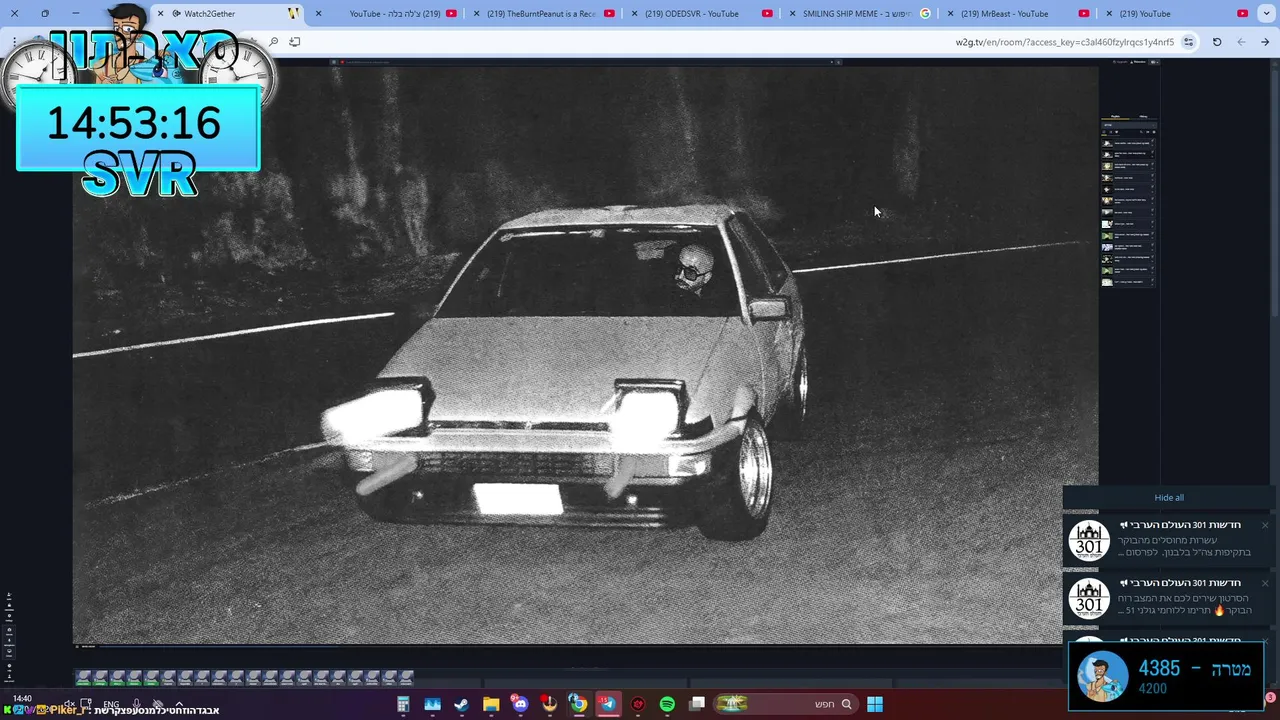Open the taskbar volume icon
This screenshot has height=720, width=1280.
click(x=69, y=704)
